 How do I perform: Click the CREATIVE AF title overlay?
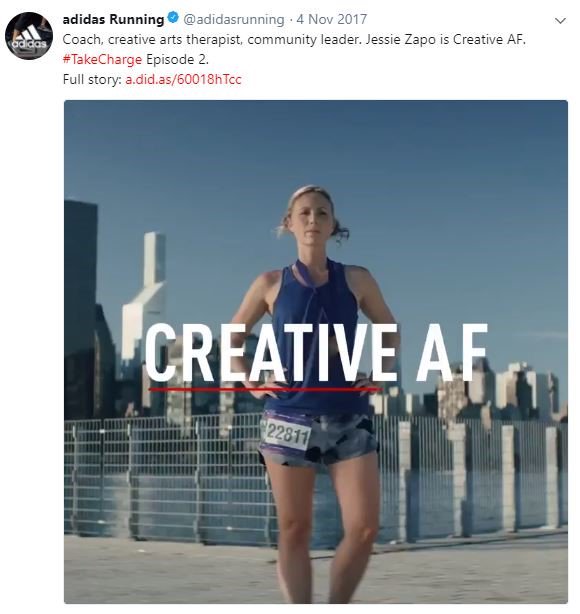[316, 353]
